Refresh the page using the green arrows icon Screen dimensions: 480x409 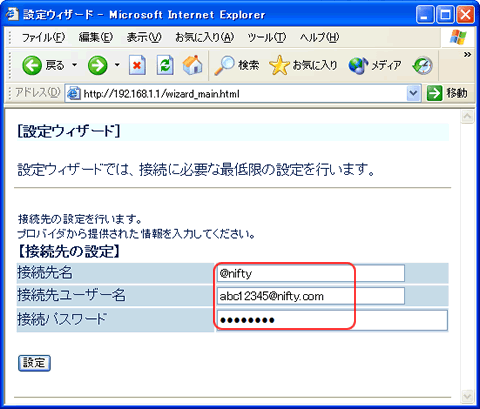[165, 65]
